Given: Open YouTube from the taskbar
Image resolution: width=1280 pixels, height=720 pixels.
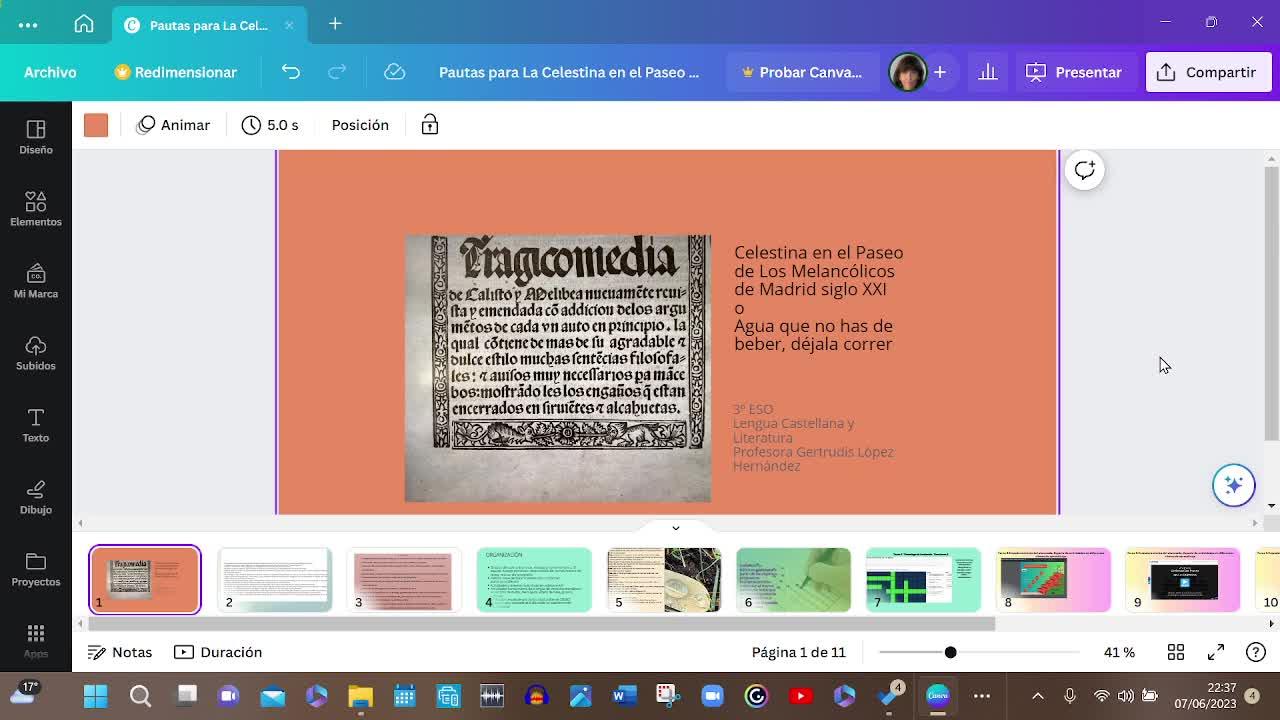Looking at the screenshot, I should pos(800,696).
